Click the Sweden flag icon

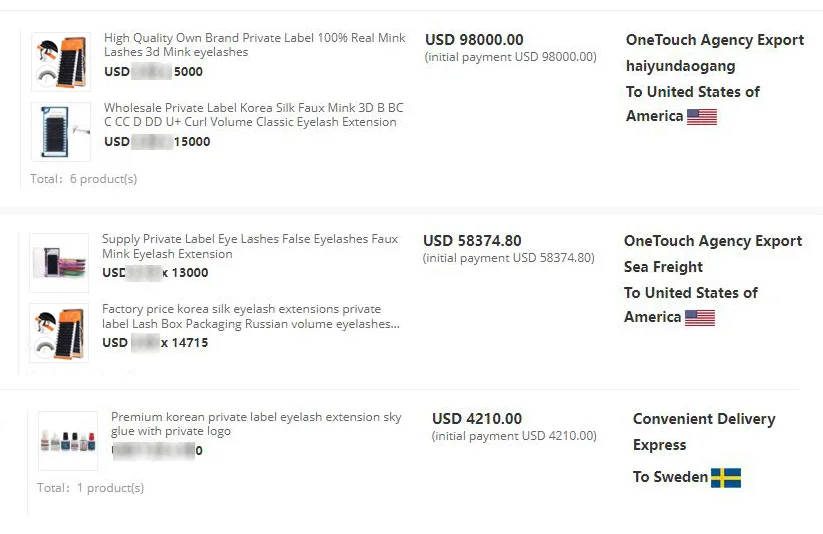(726, 478)
